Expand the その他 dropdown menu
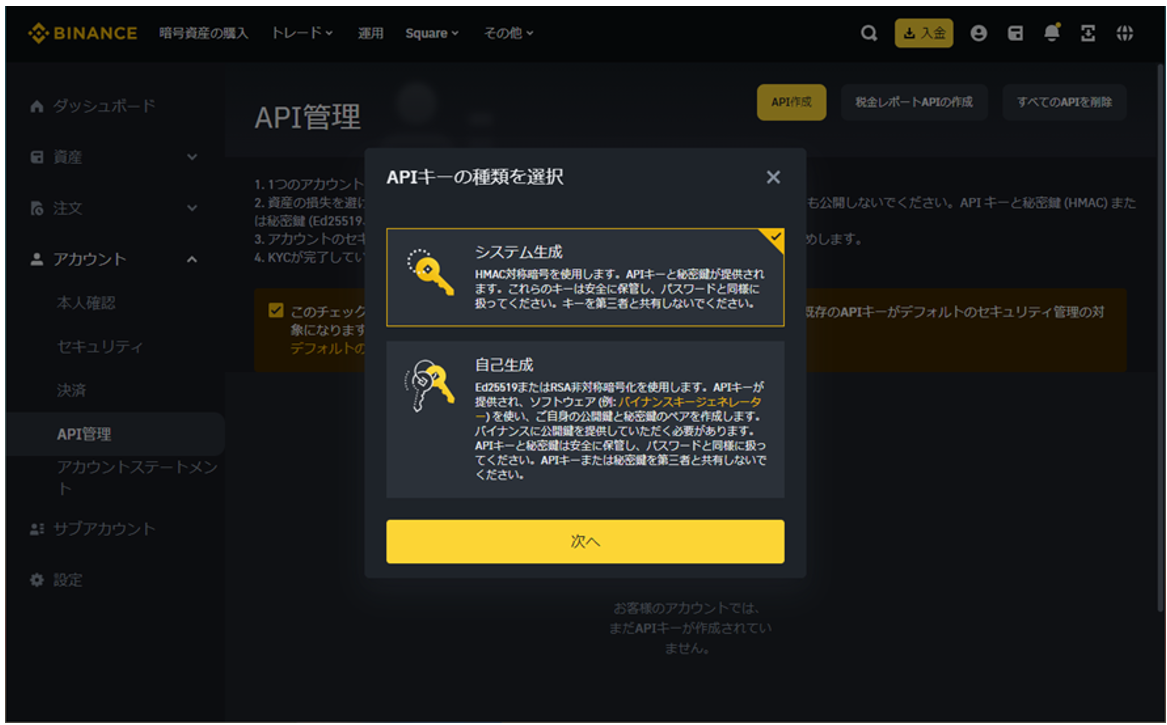 click(508, 33)
